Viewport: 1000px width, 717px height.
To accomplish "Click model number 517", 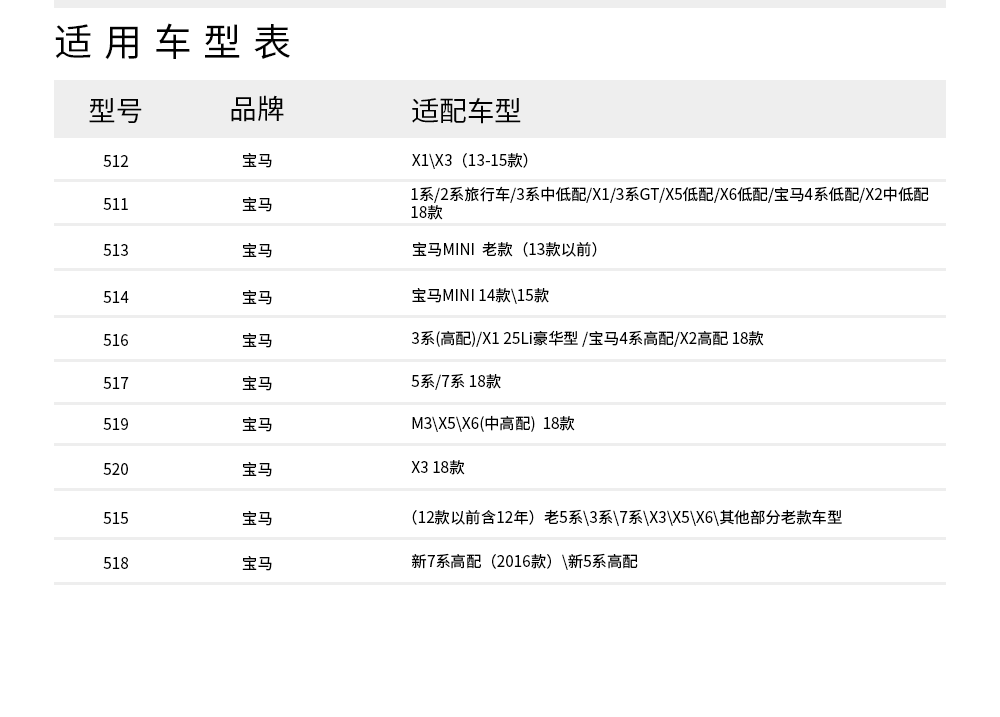I will click(x=116, y=383).
